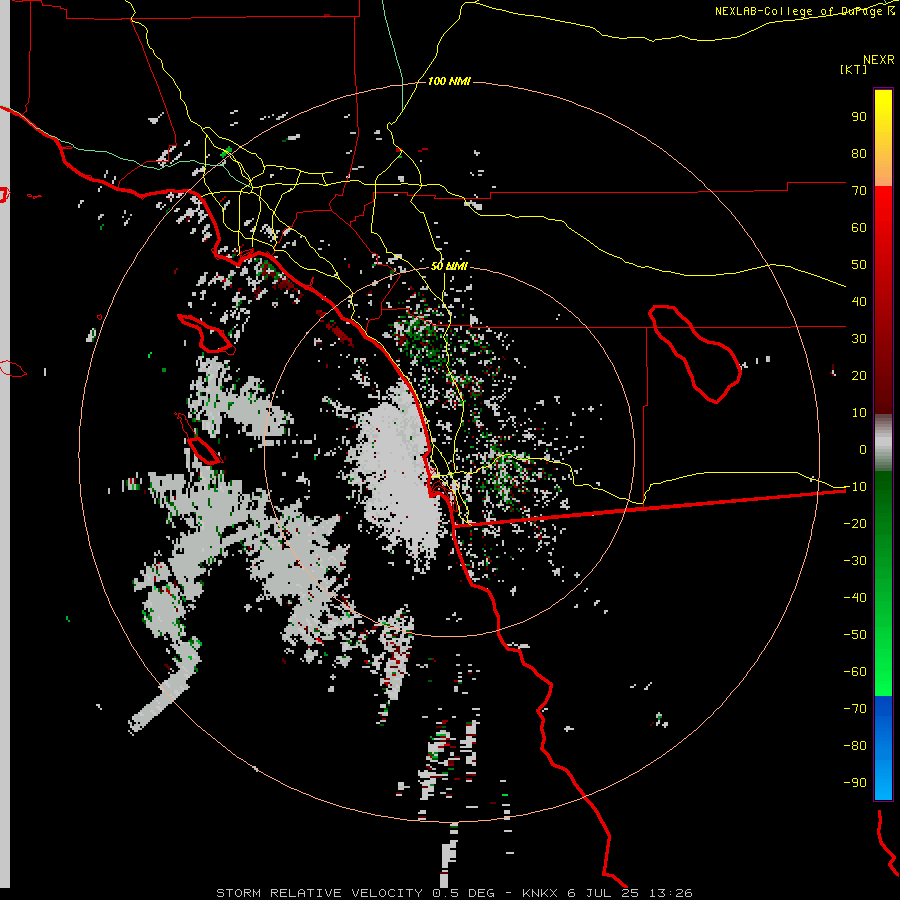Select the 90 value on velocity scale
Image resolution: width=900 pixels, height=900 pixels.
(x=859, y=117)
